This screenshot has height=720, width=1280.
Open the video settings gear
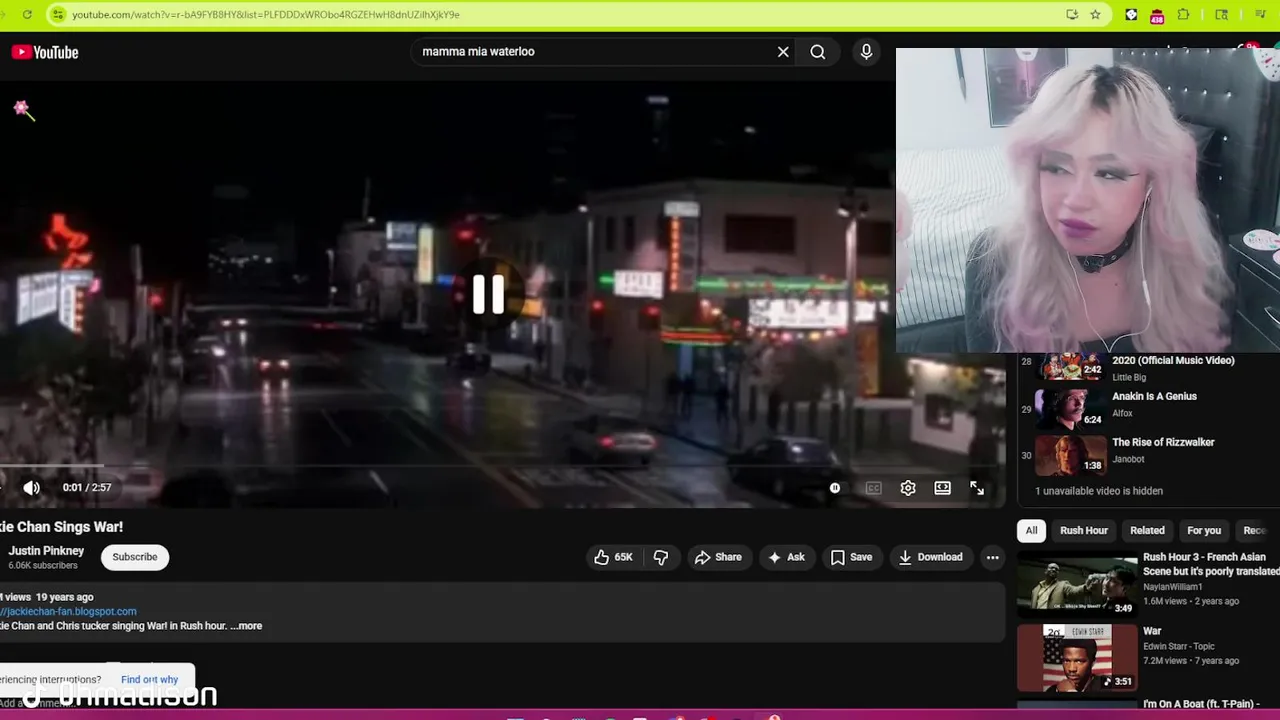(908, 488)
